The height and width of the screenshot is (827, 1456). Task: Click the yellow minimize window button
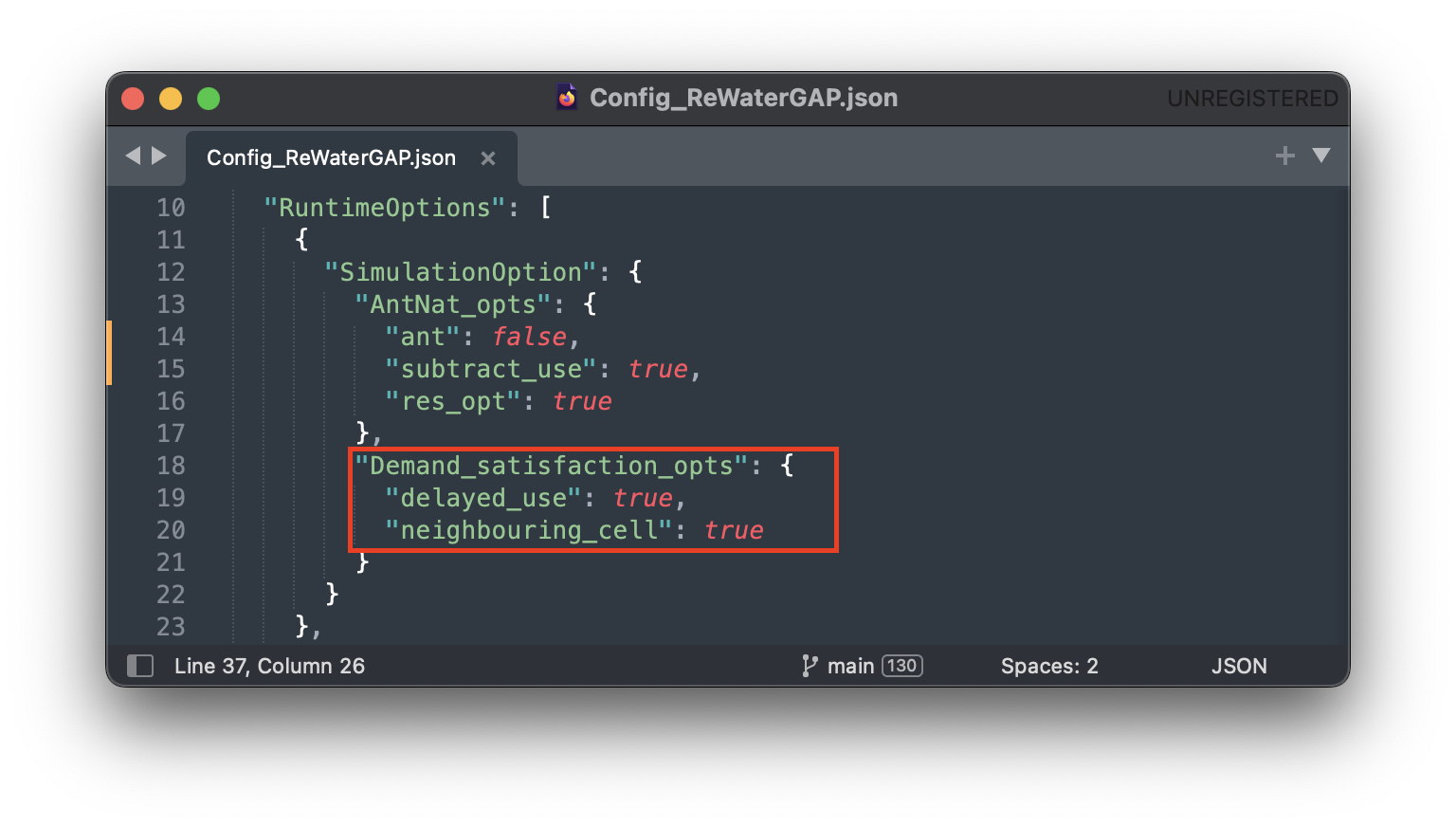tap(171, 99)
